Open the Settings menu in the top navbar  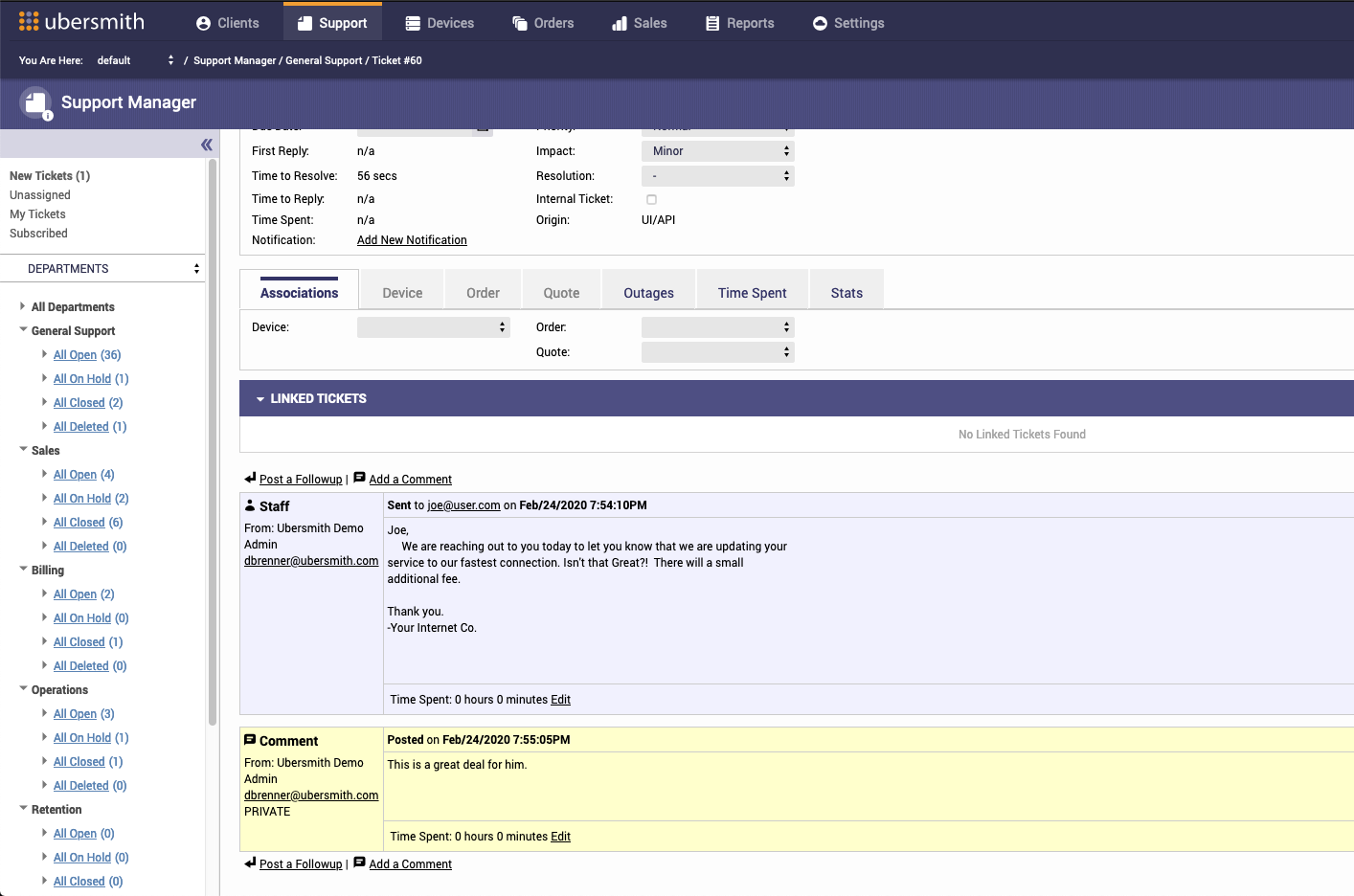coord(848,23)
